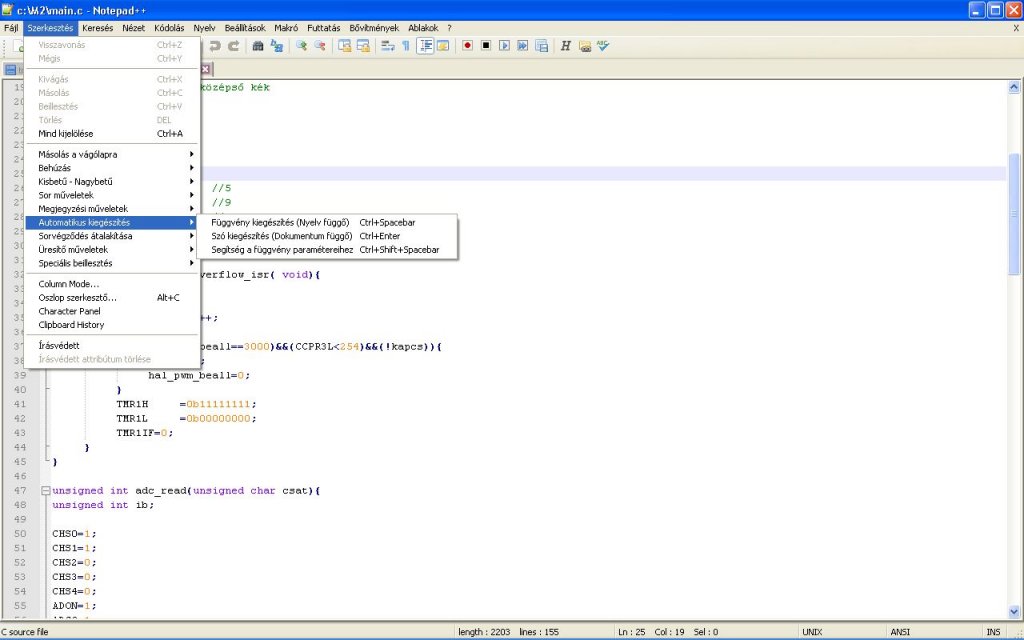Screen dimensions: 1024x640
Task: Open the Keresés menu
Action: [98, 28]
